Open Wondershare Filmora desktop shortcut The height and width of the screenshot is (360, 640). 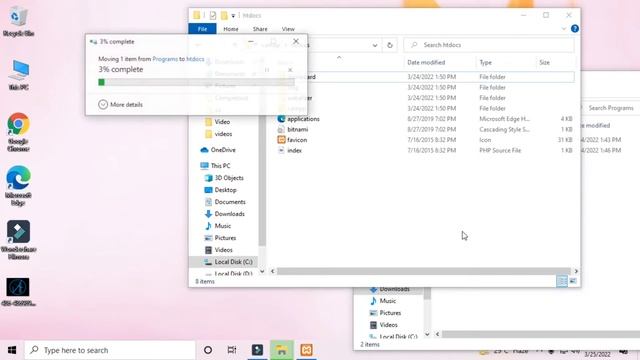click(x=18, y=240)
